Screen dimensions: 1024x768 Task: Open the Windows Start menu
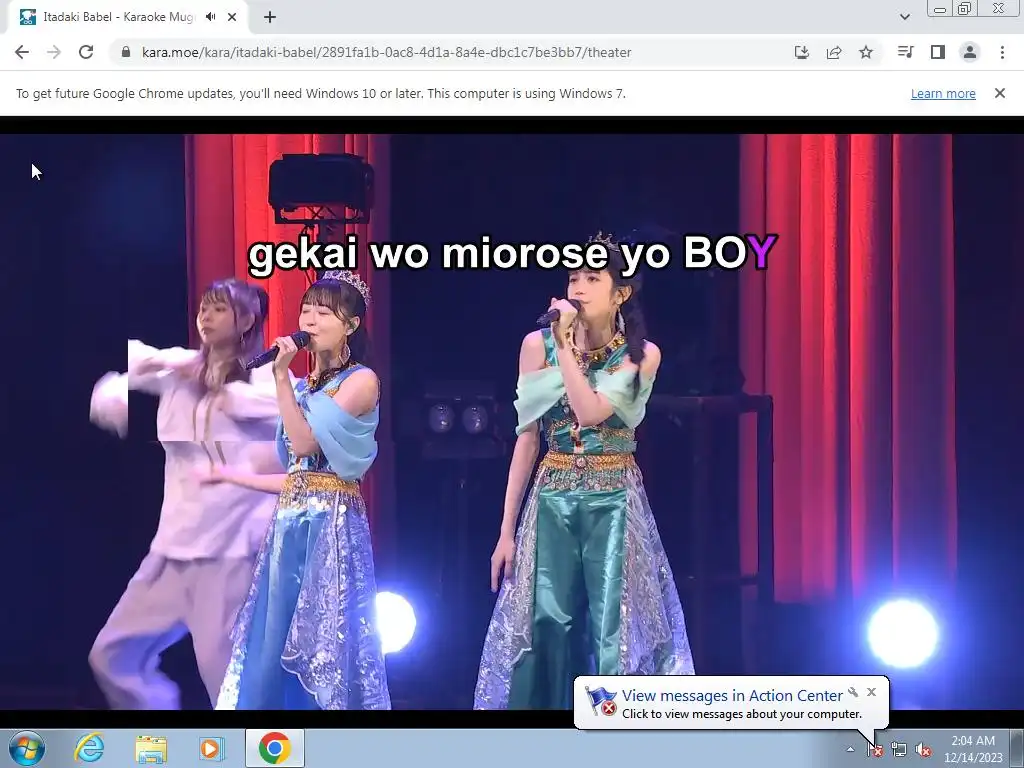[x=27, y=748]
